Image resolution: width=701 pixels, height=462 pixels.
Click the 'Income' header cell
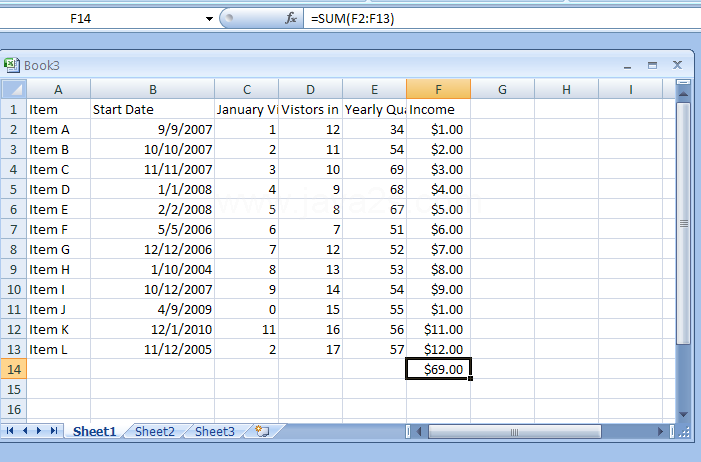[439, 109]
